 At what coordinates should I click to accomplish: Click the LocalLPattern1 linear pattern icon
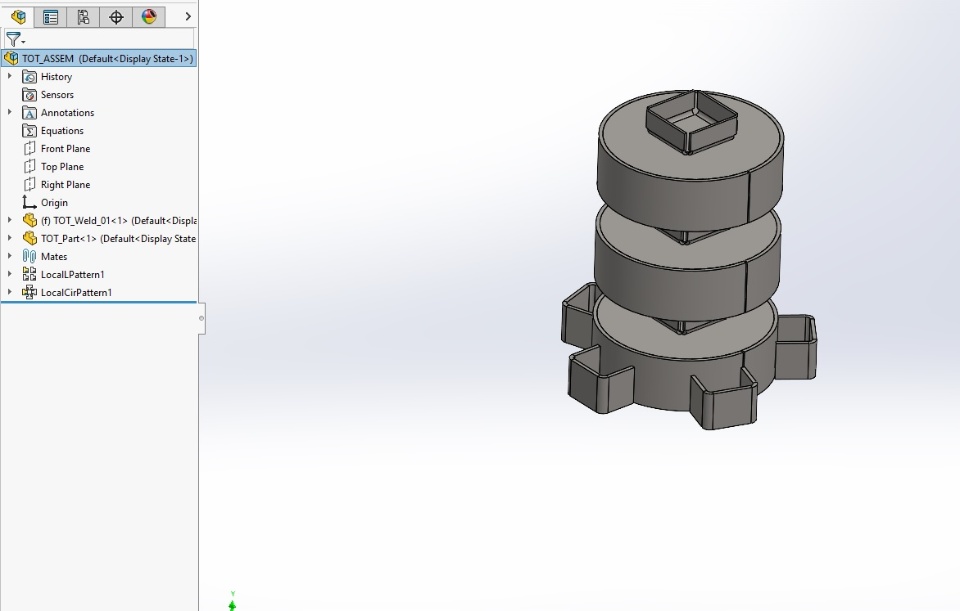pos(29,274)
